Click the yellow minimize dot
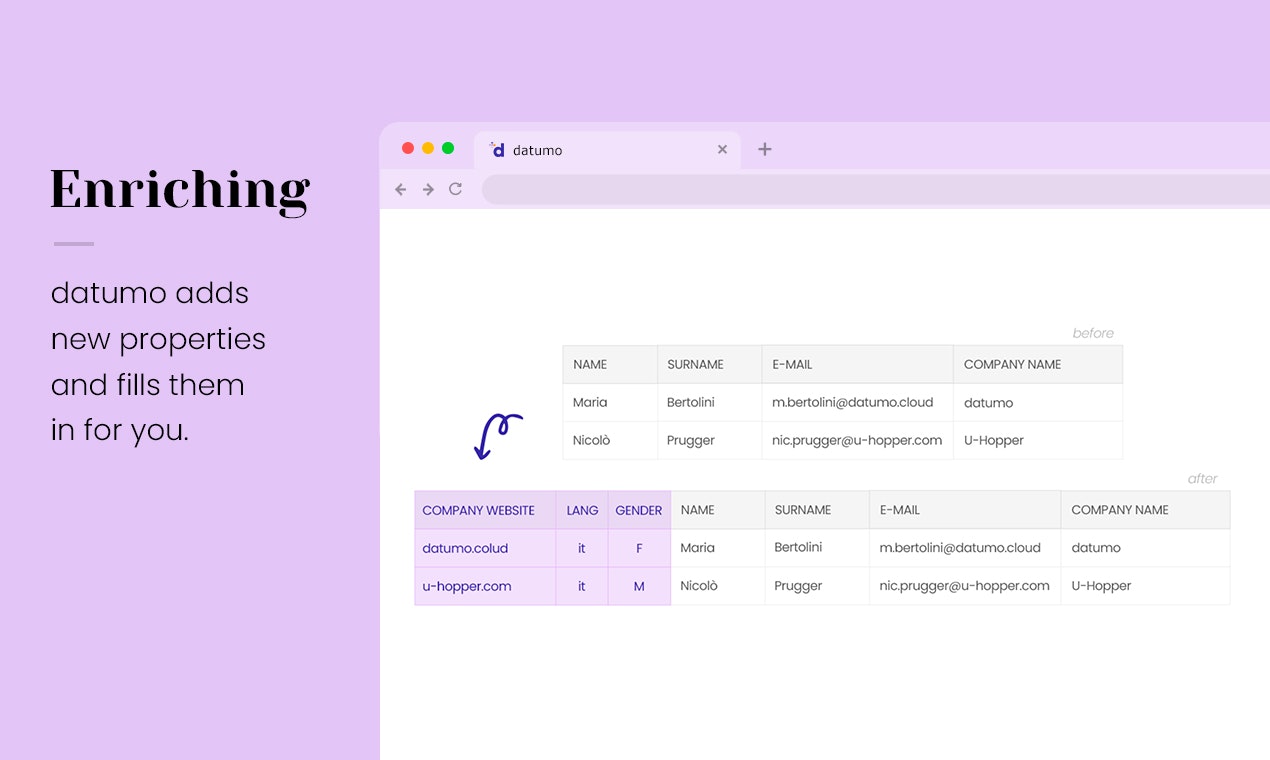The width and height of the screenshot is (1270, 760). point(428,148)
